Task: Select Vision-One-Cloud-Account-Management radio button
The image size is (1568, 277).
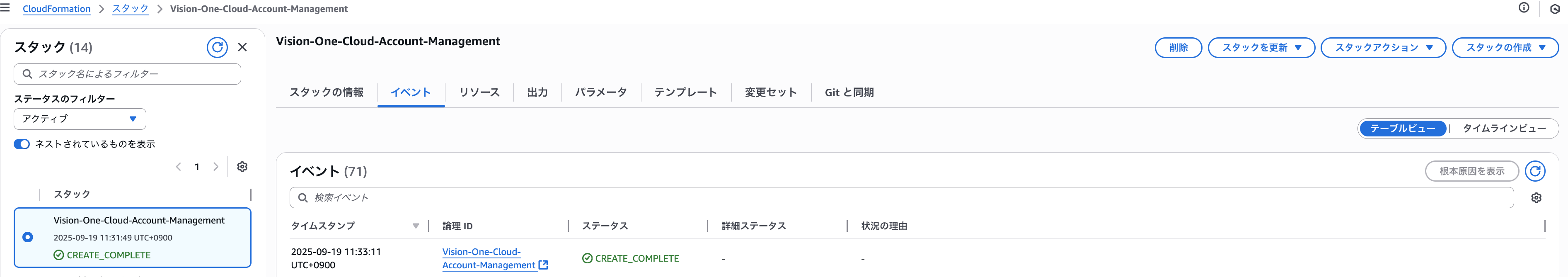Action: pos(27,237)
